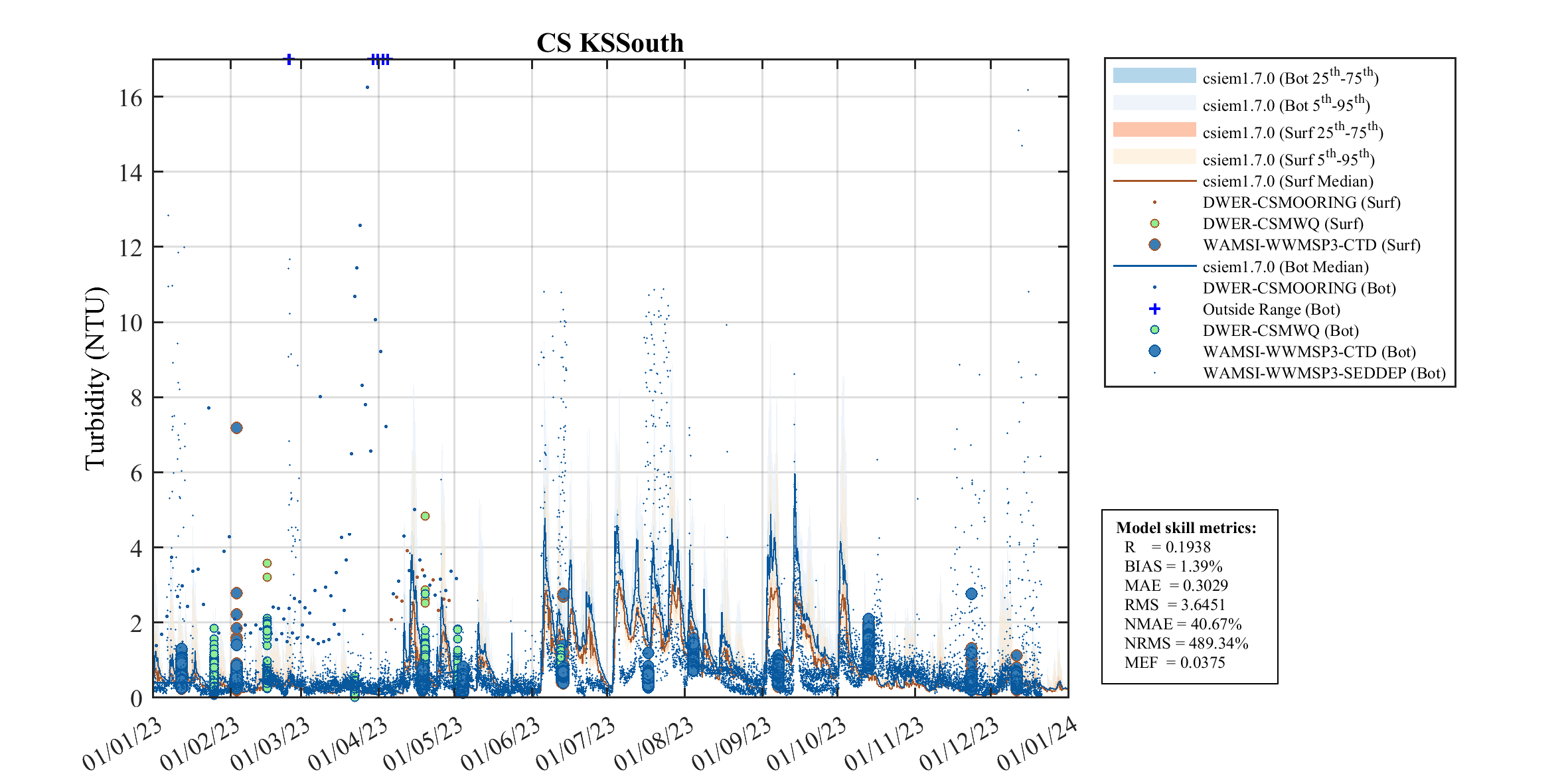Click the WAMSI-WWMSP3-CTD (Bot) blue legend marker
The image size is (1568, 784).
1154,351
